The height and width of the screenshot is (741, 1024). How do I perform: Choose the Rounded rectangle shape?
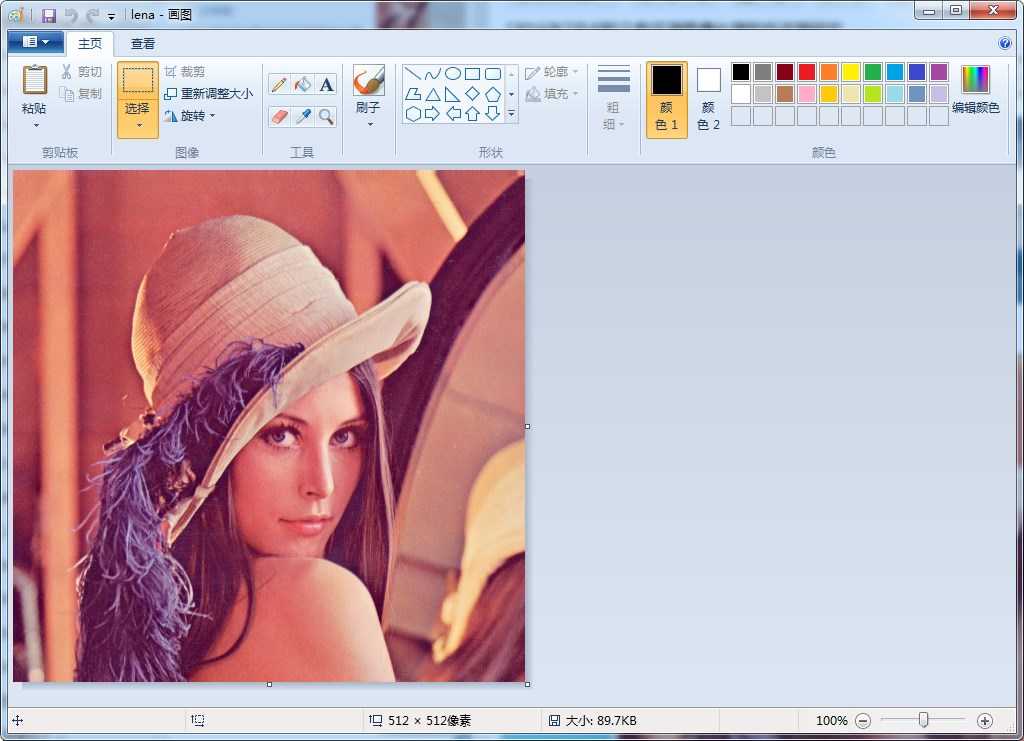click(x=493, y=73)
